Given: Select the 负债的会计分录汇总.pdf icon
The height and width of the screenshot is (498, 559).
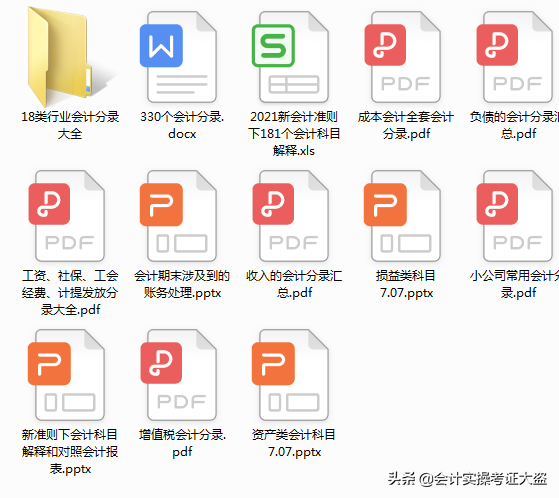Looking at the screenshot, I should pos(514,57).
